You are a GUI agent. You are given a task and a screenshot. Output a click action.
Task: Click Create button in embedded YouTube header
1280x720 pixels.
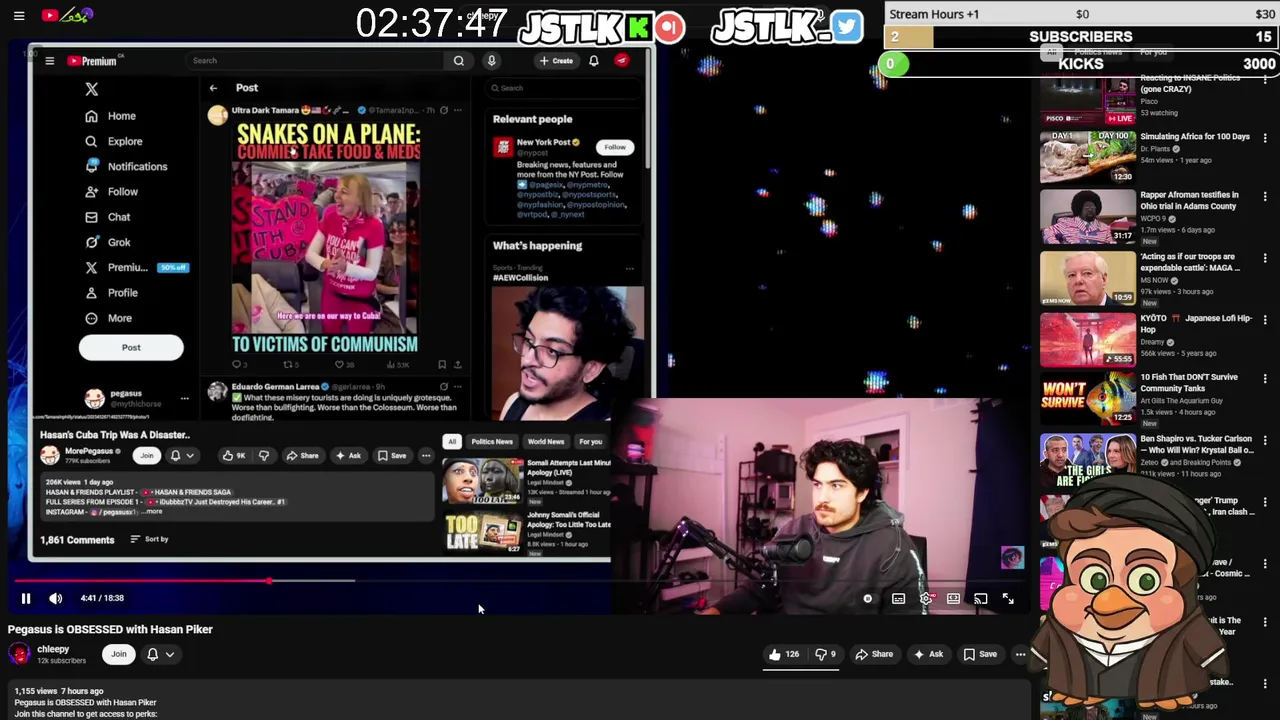(x=556, y=61)
